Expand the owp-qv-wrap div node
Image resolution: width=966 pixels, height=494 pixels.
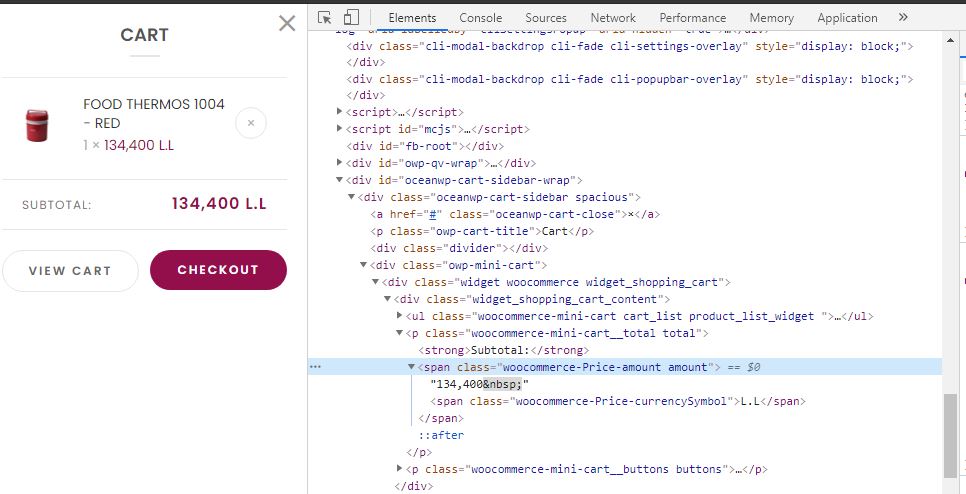(339, 163)
